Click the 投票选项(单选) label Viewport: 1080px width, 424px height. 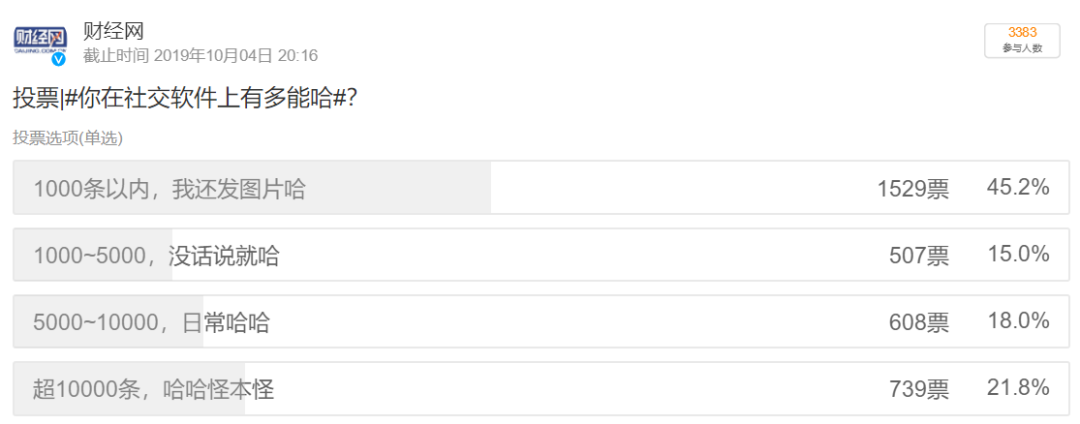68,138
